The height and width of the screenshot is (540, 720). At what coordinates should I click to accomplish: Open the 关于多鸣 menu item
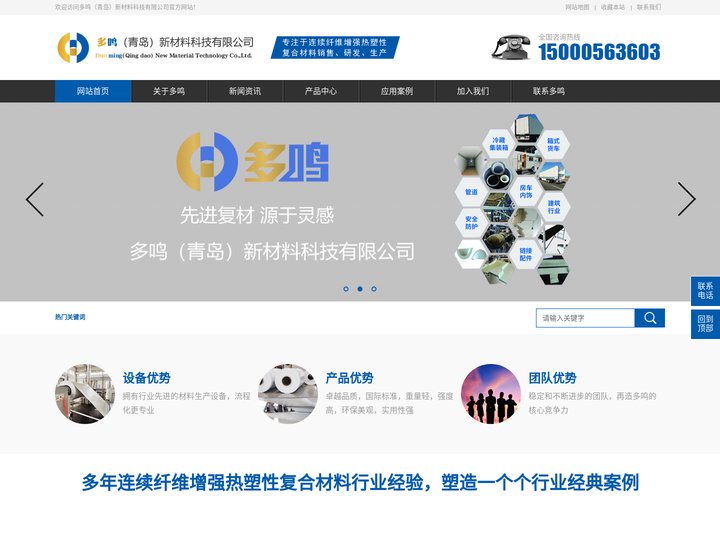click(169, 91)
